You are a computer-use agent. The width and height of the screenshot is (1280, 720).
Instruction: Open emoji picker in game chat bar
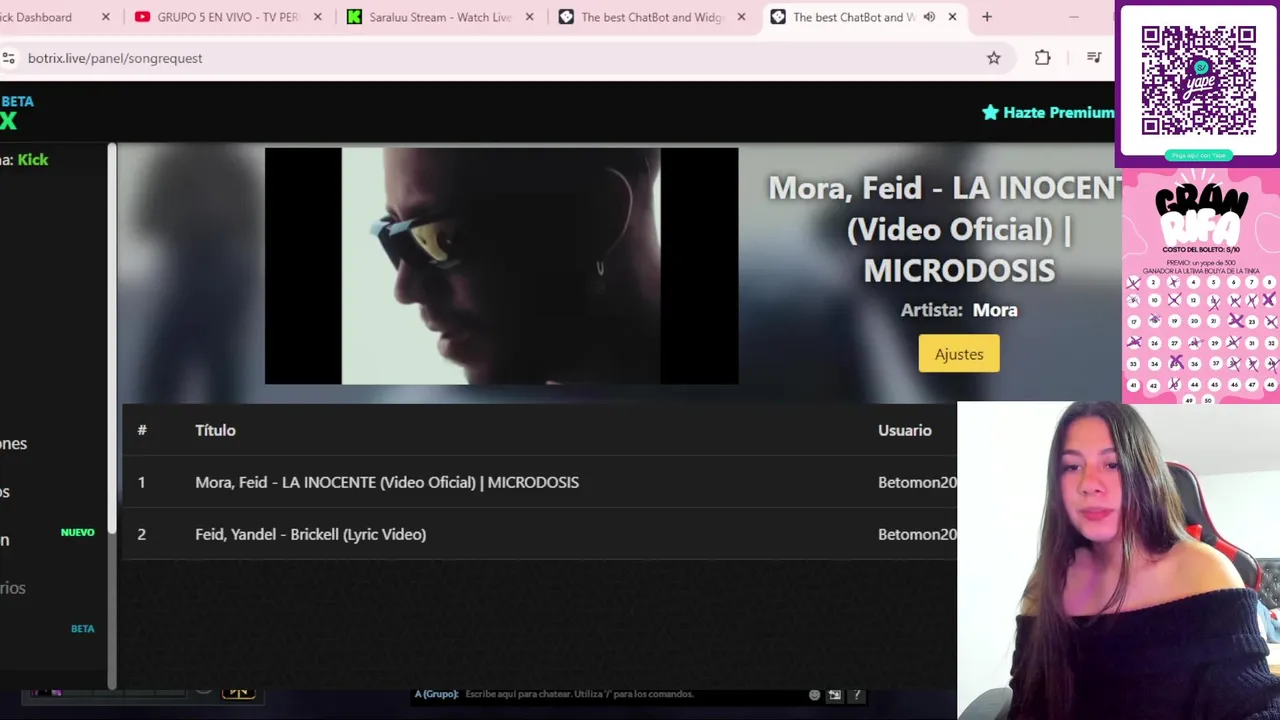point(814,695)
